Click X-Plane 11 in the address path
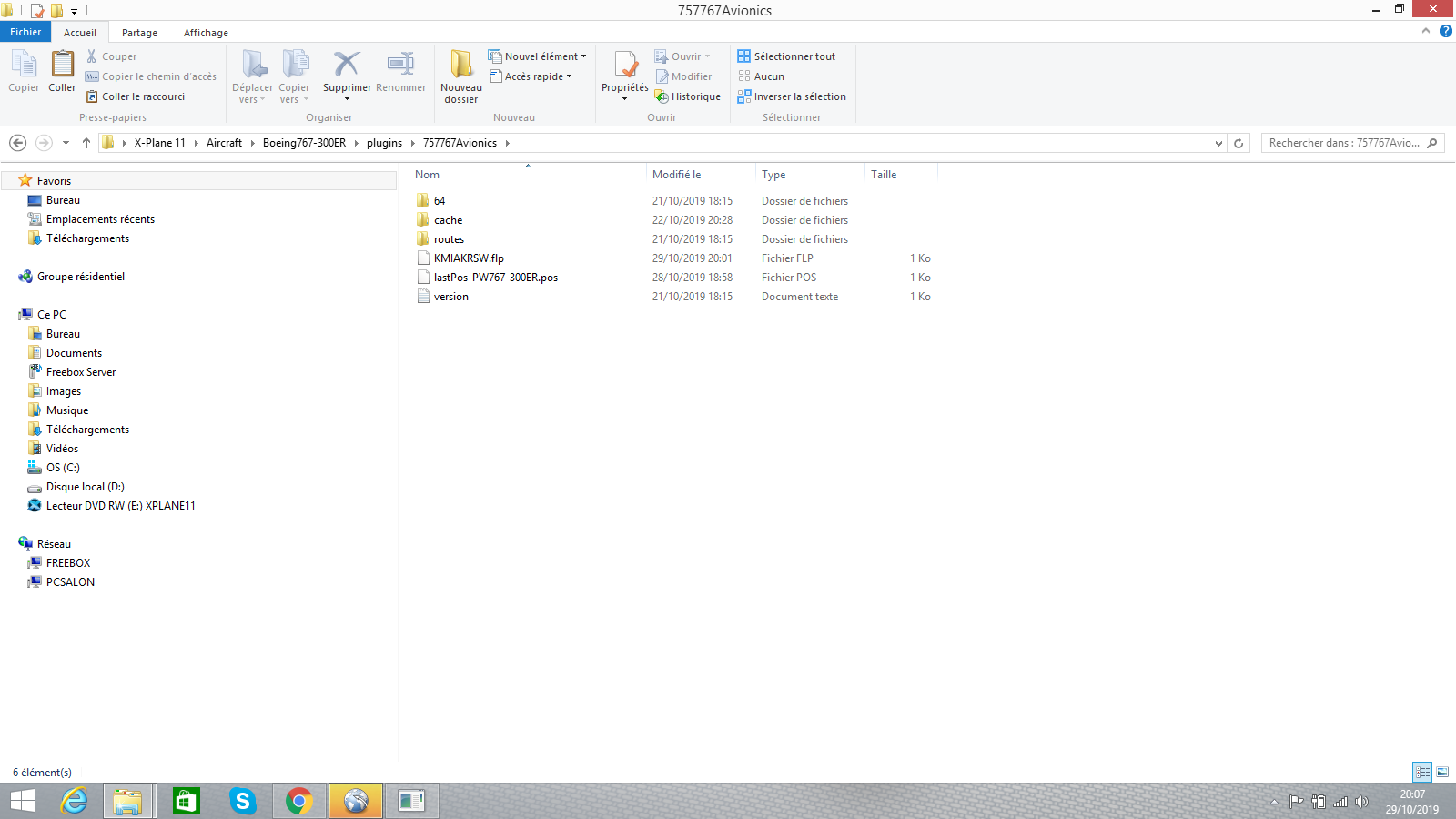Image resolution: width=1456 pixels, height=819 pixels. pos(160,143)
